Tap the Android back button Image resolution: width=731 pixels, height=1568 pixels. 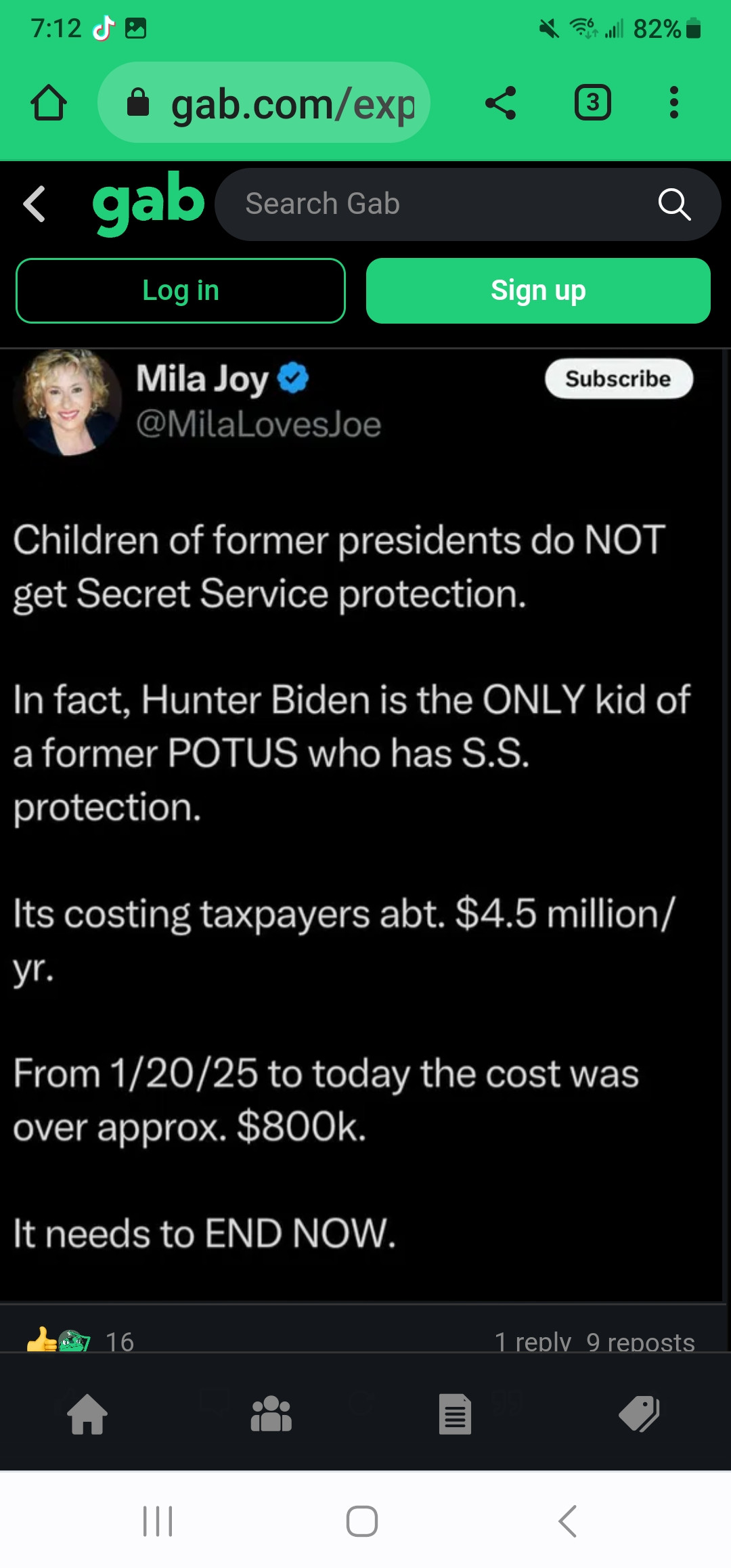click(567, 1521)
